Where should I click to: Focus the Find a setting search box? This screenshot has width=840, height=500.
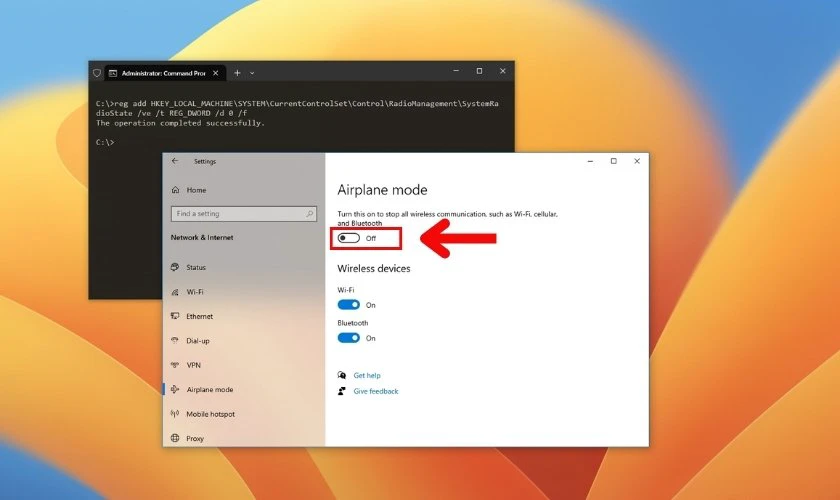[244, 214]
